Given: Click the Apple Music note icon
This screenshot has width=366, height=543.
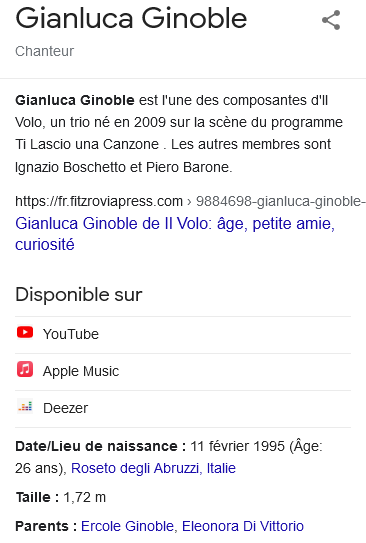Looking at the screenshot, I should point(25,369).
